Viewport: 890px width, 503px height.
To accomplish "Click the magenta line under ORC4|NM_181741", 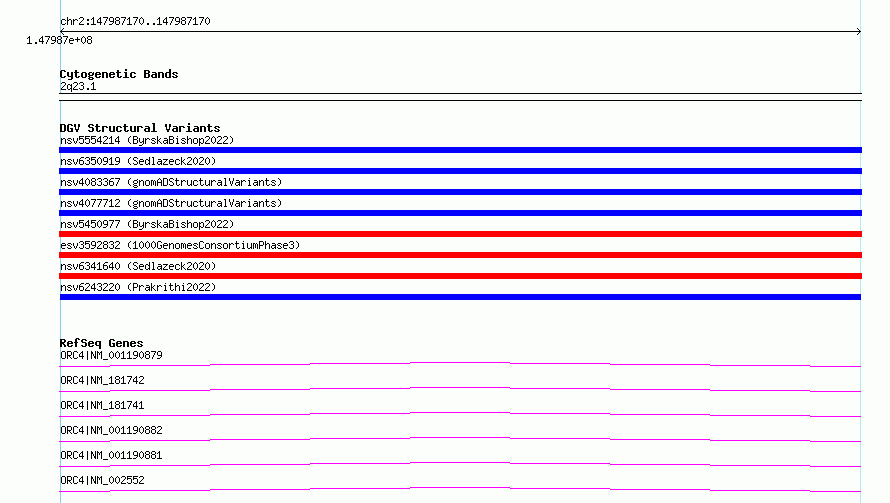I will 460,414.
